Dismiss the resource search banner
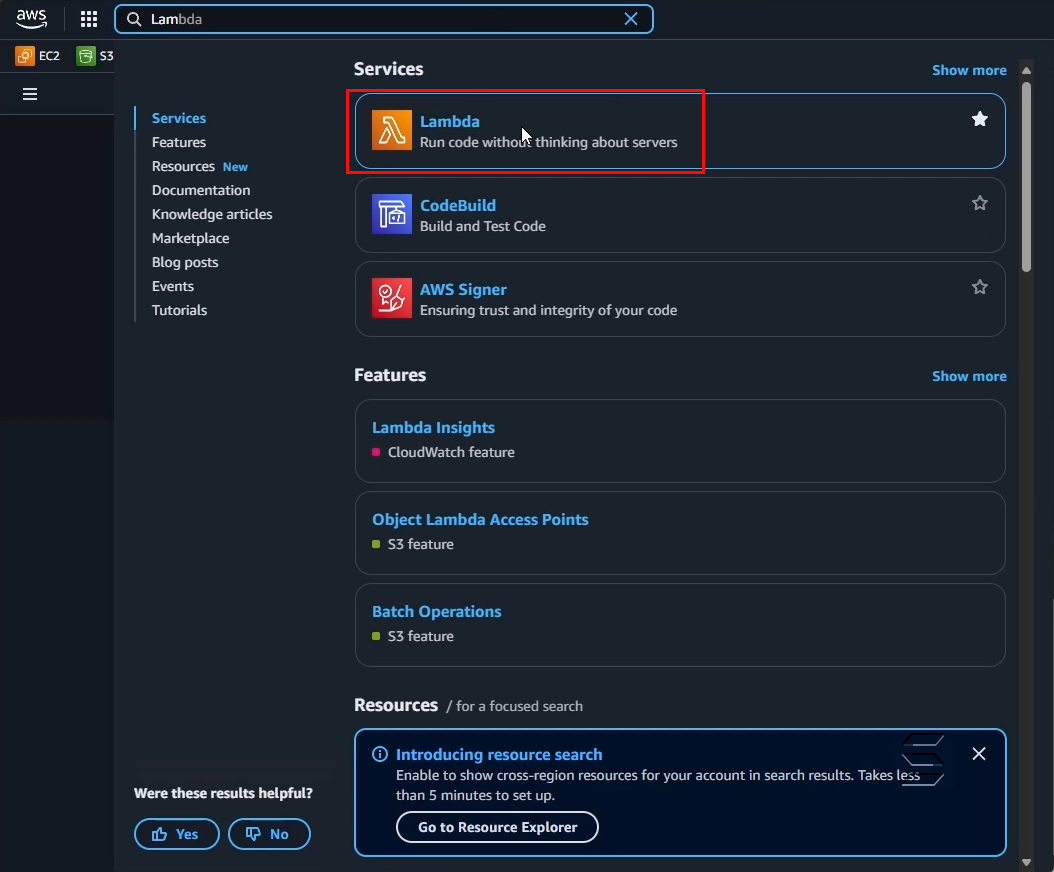 pyautogui.click(x=979, y=754)
